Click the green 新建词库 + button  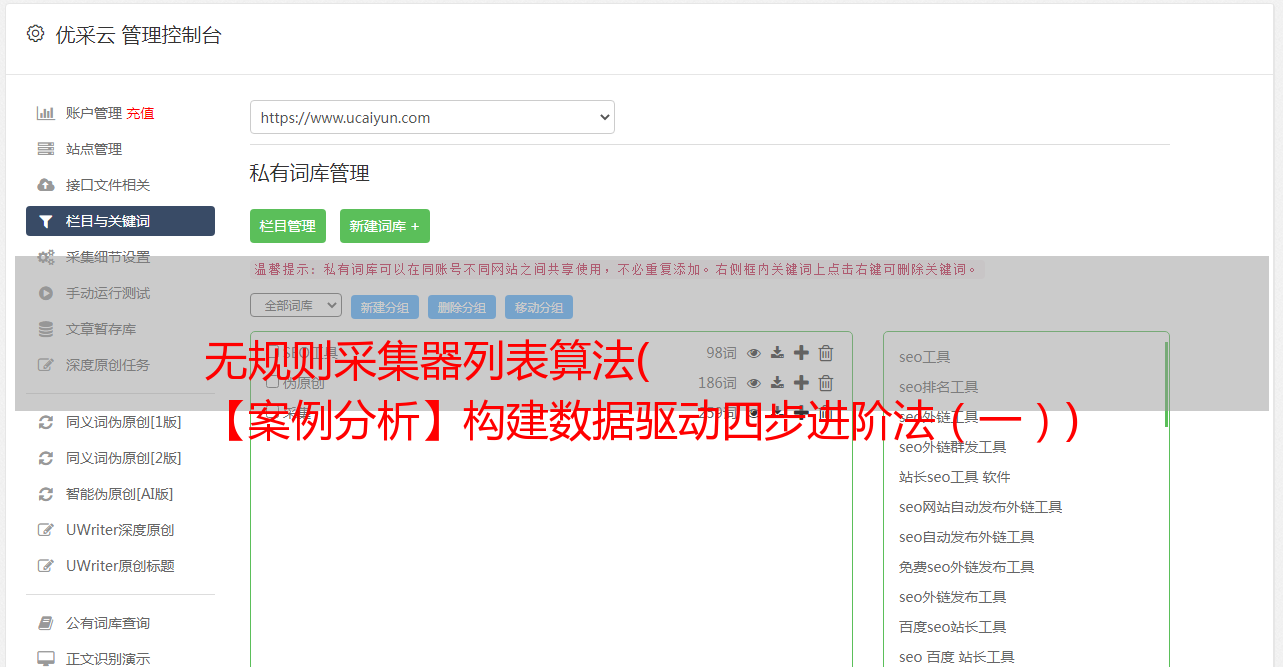coord(385,226)
